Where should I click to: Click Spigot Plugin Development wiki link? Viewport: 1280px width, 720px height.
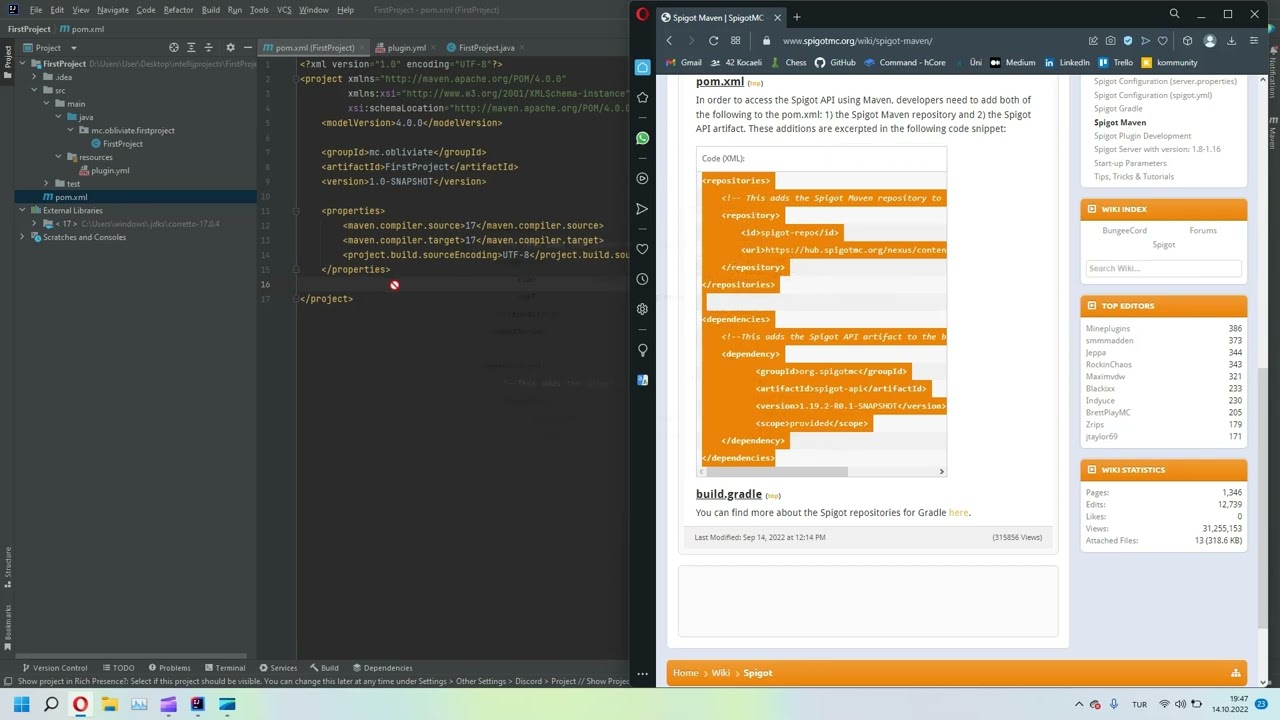coord(1142,136)
